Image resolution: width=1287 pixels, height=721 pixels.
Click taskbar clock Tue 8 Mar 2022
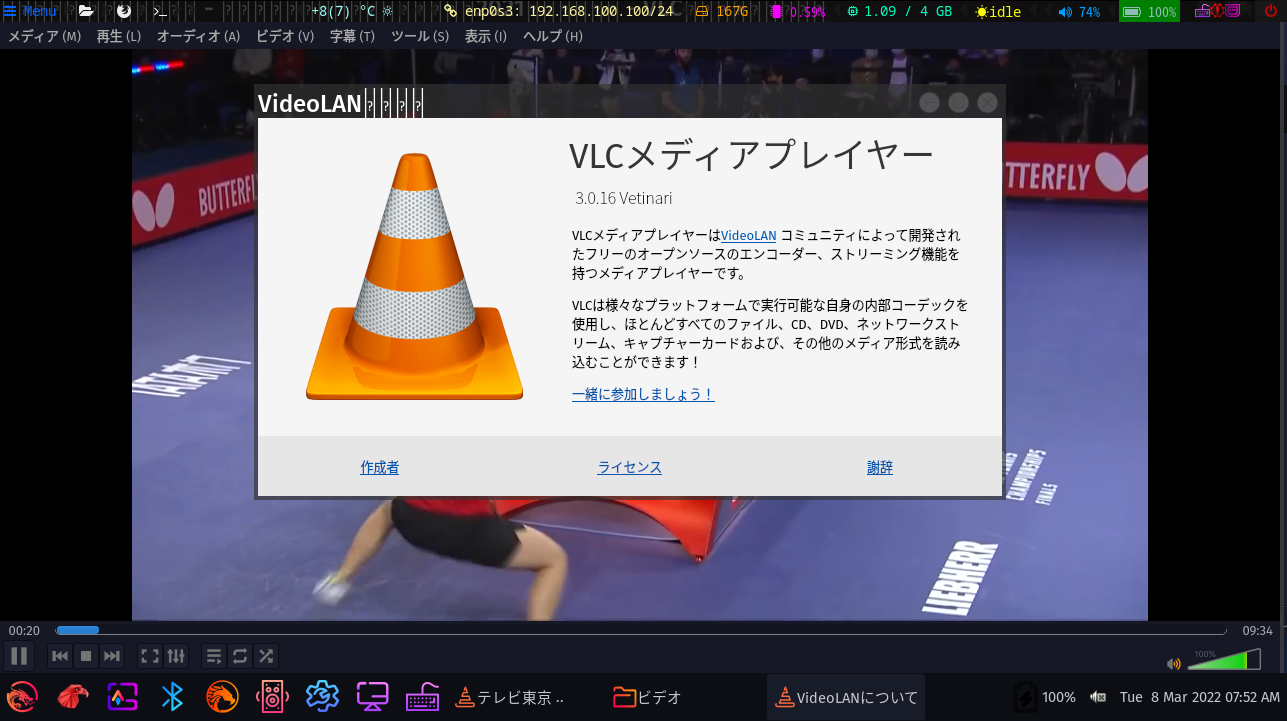pyautogui.click(x=1199, y=697)
